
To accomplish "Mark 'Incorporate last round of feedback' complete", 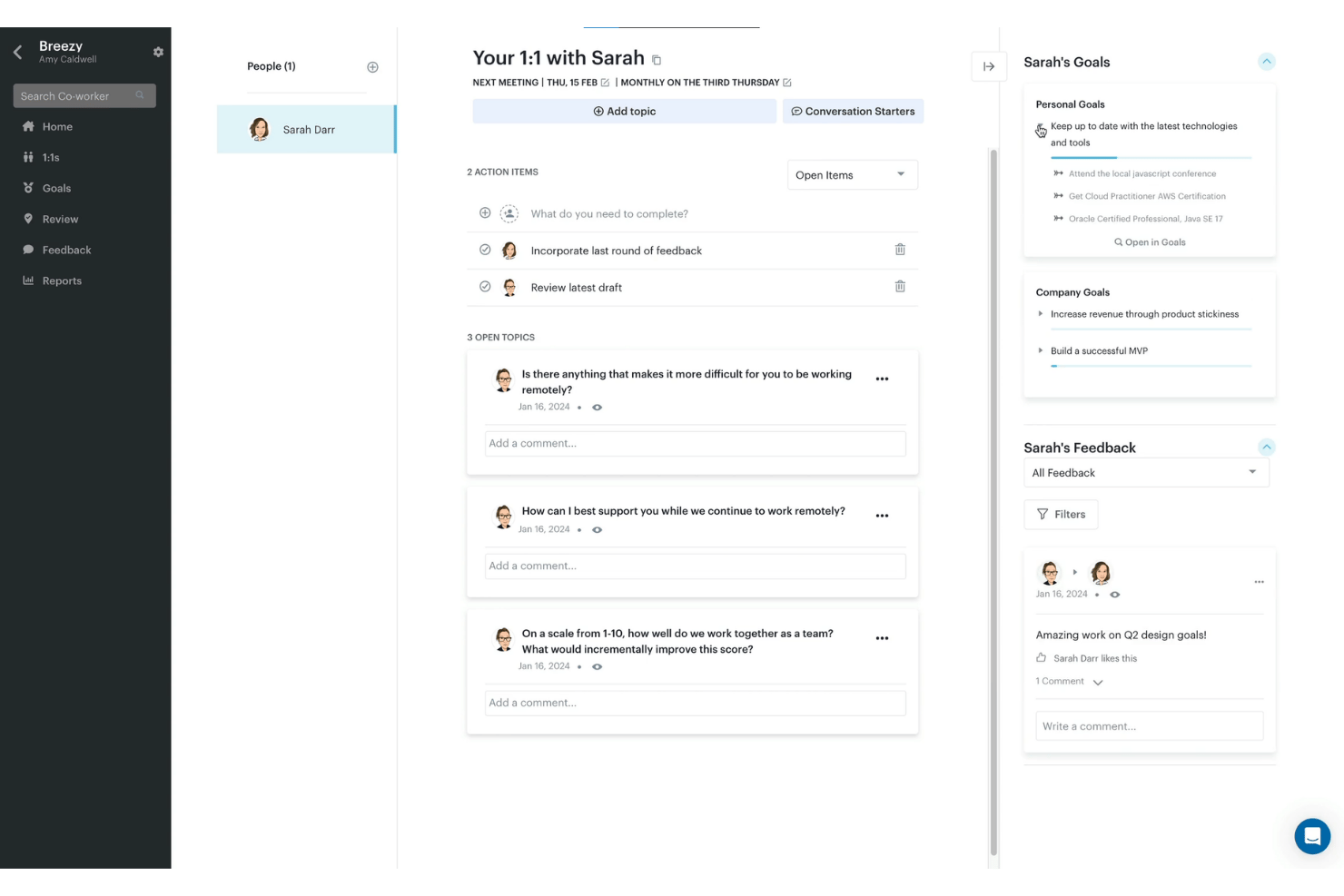I will (x=485, y=250).
